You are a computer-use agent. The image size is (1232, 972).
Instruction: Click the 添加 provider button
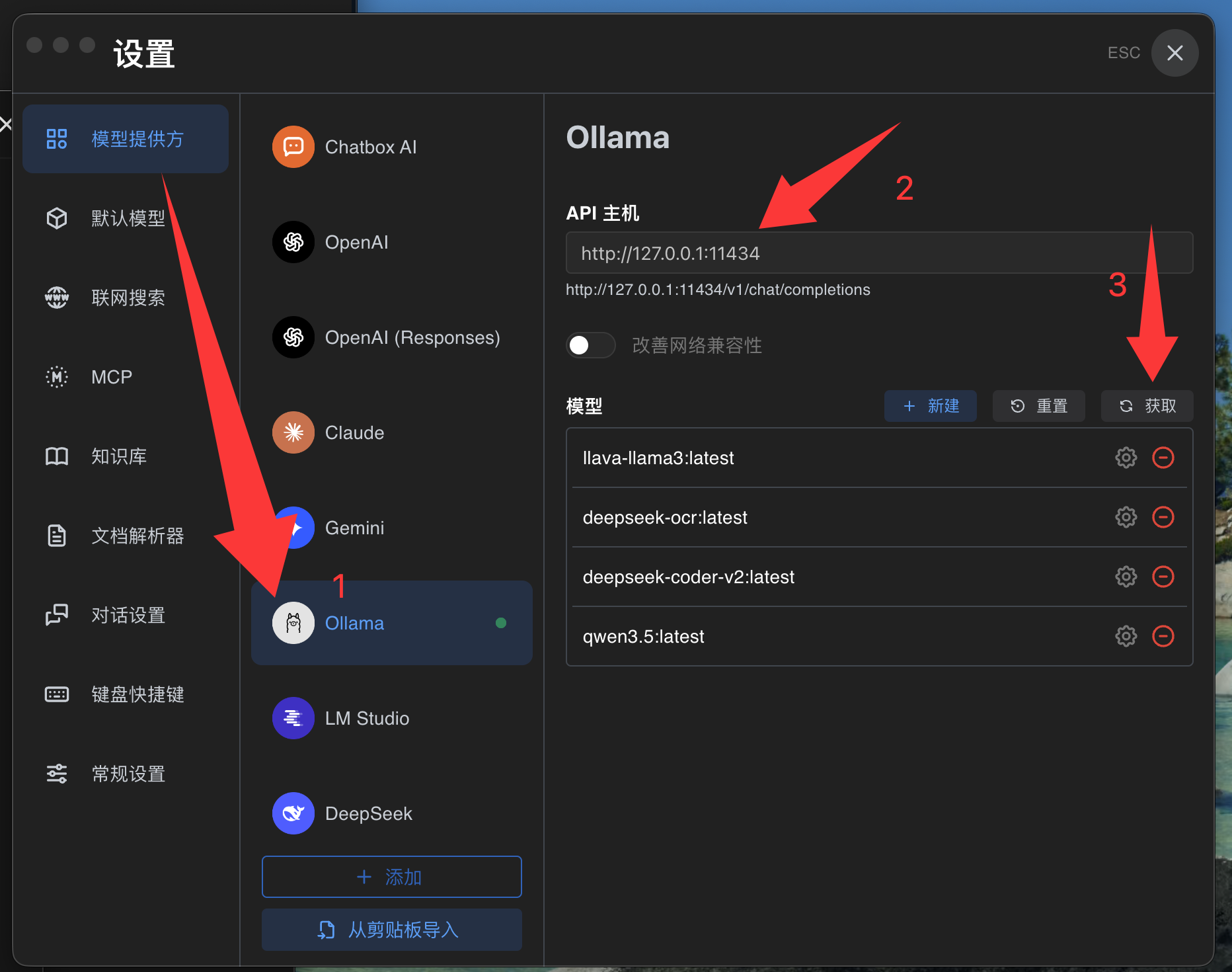click(392, 877)
